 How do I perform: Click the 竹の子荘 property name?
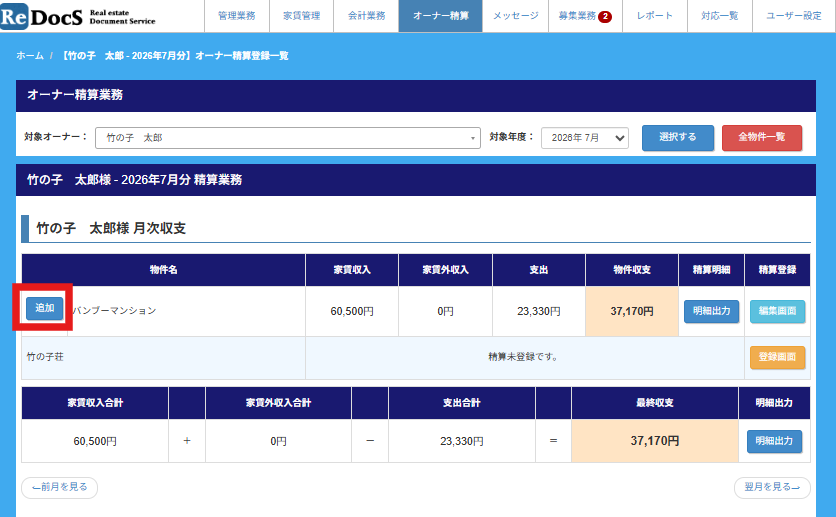tap(45, 357)
